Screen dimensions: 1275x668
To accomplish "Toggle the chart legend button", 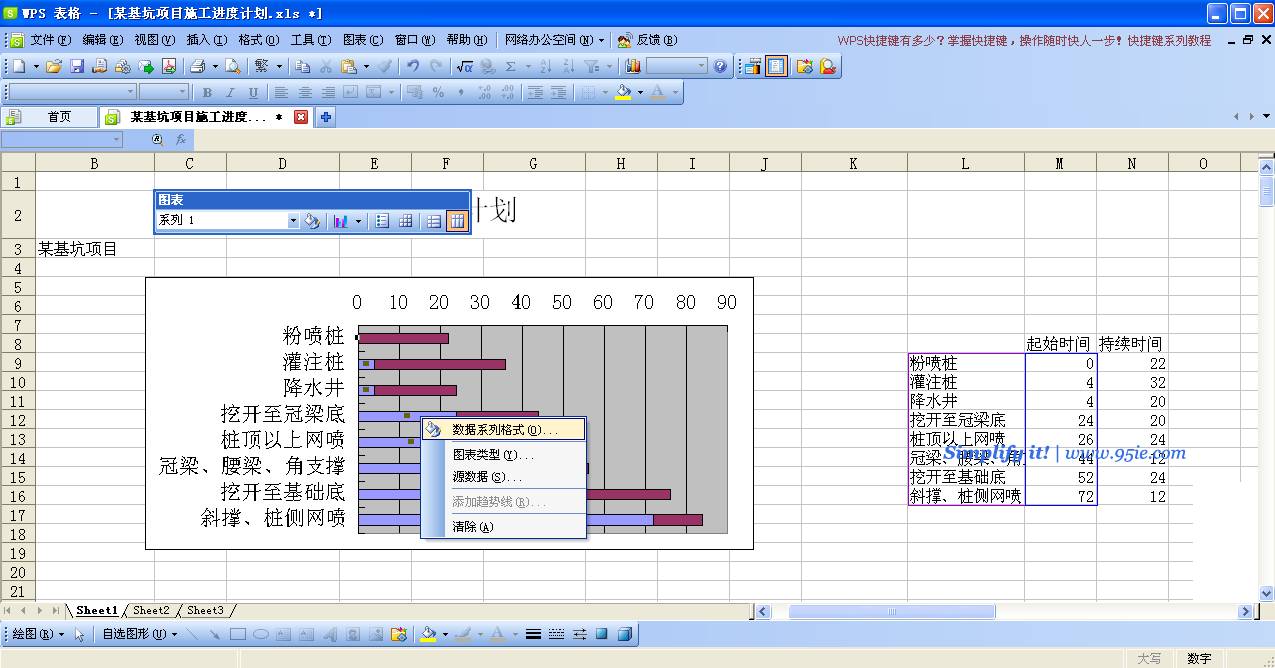I will 382,221.
